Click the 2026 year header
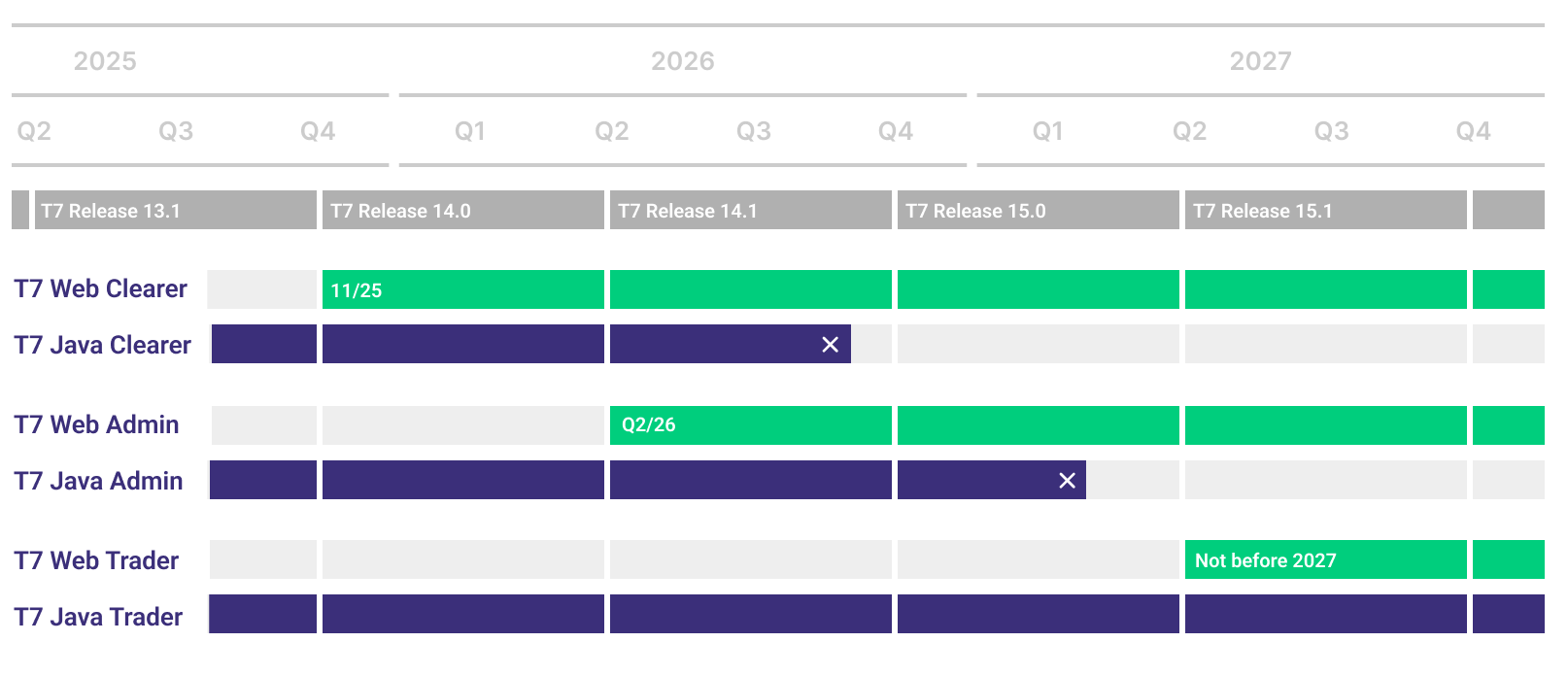 [682, 61]
